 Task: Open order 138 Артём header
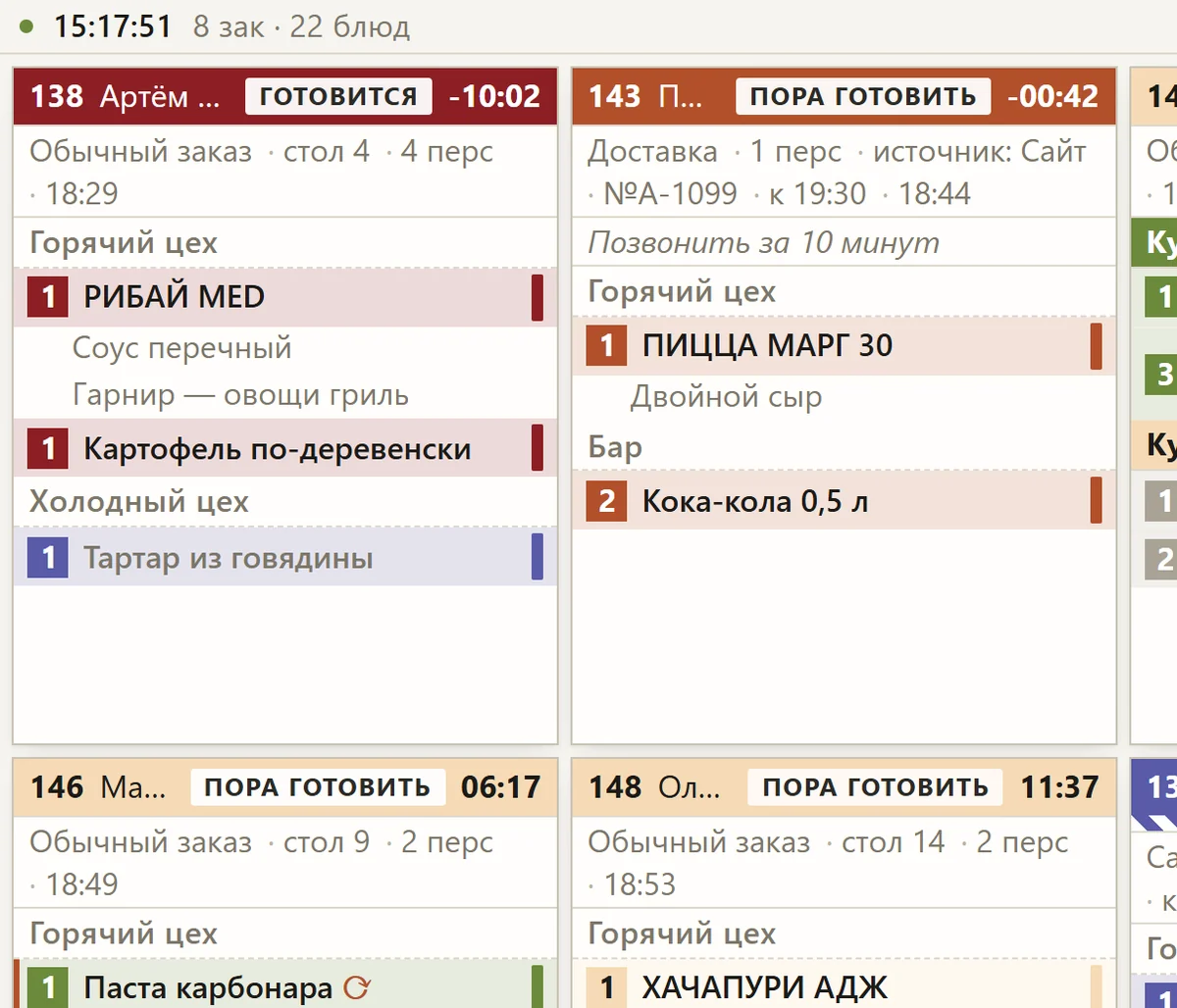point(285,96)
